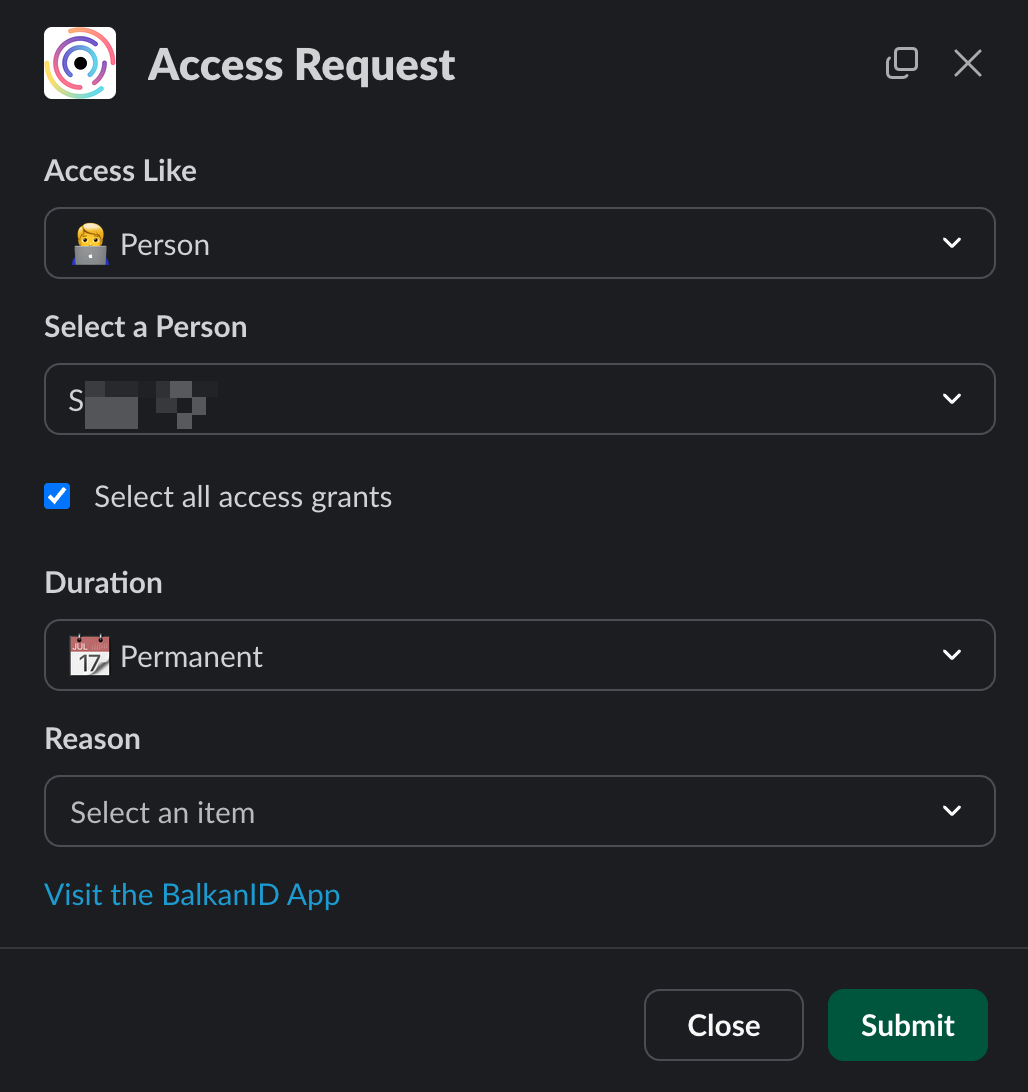Open the Reason dropdown chevron

951,811
